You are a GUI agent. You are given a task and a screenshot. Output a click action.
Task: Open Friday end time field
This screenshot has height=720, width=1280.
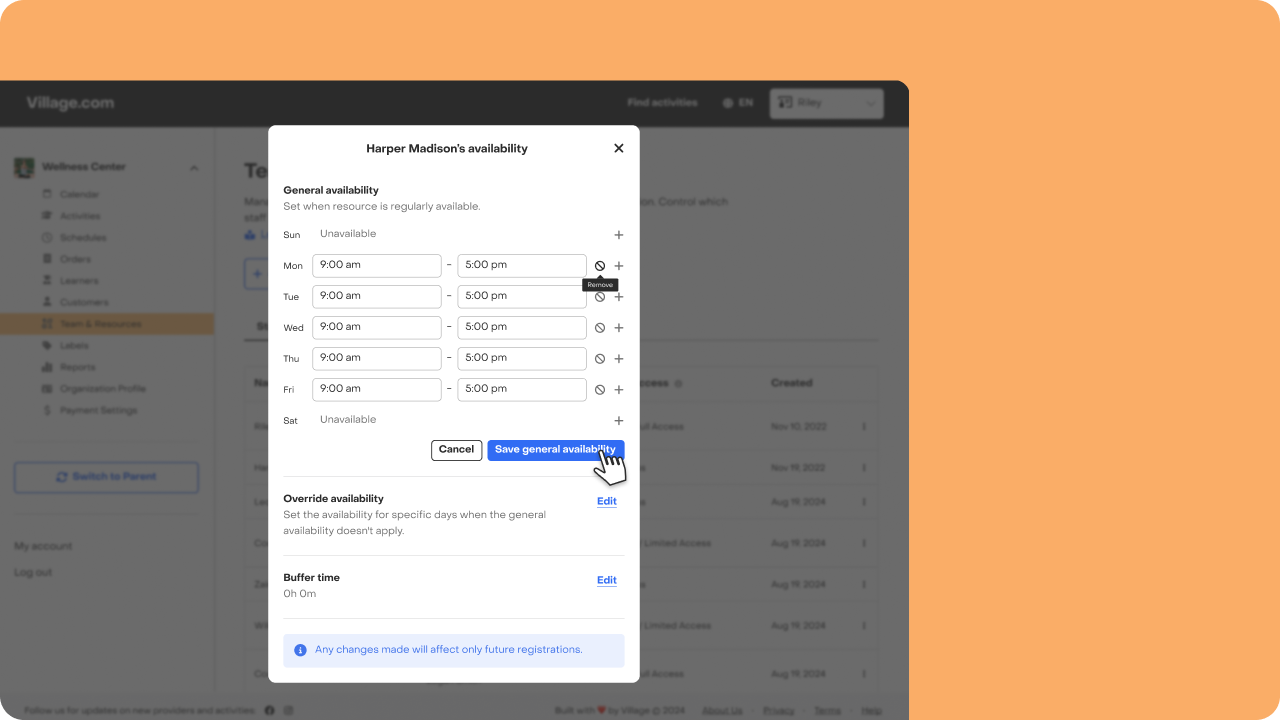click(x=522, y=389)
